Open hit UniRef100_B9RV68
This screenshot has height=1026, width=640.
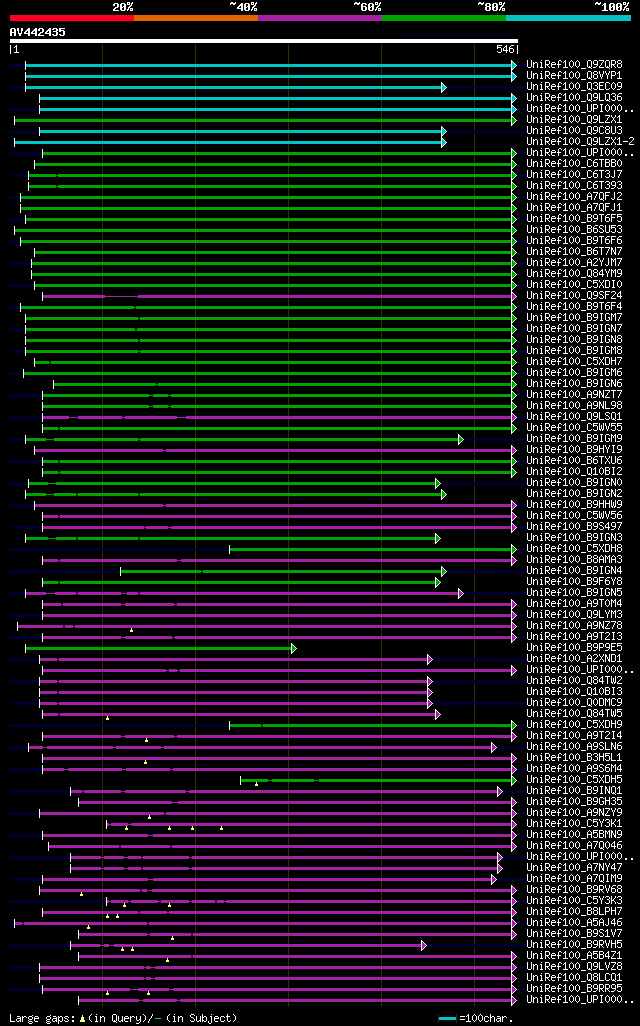point(575,890)
